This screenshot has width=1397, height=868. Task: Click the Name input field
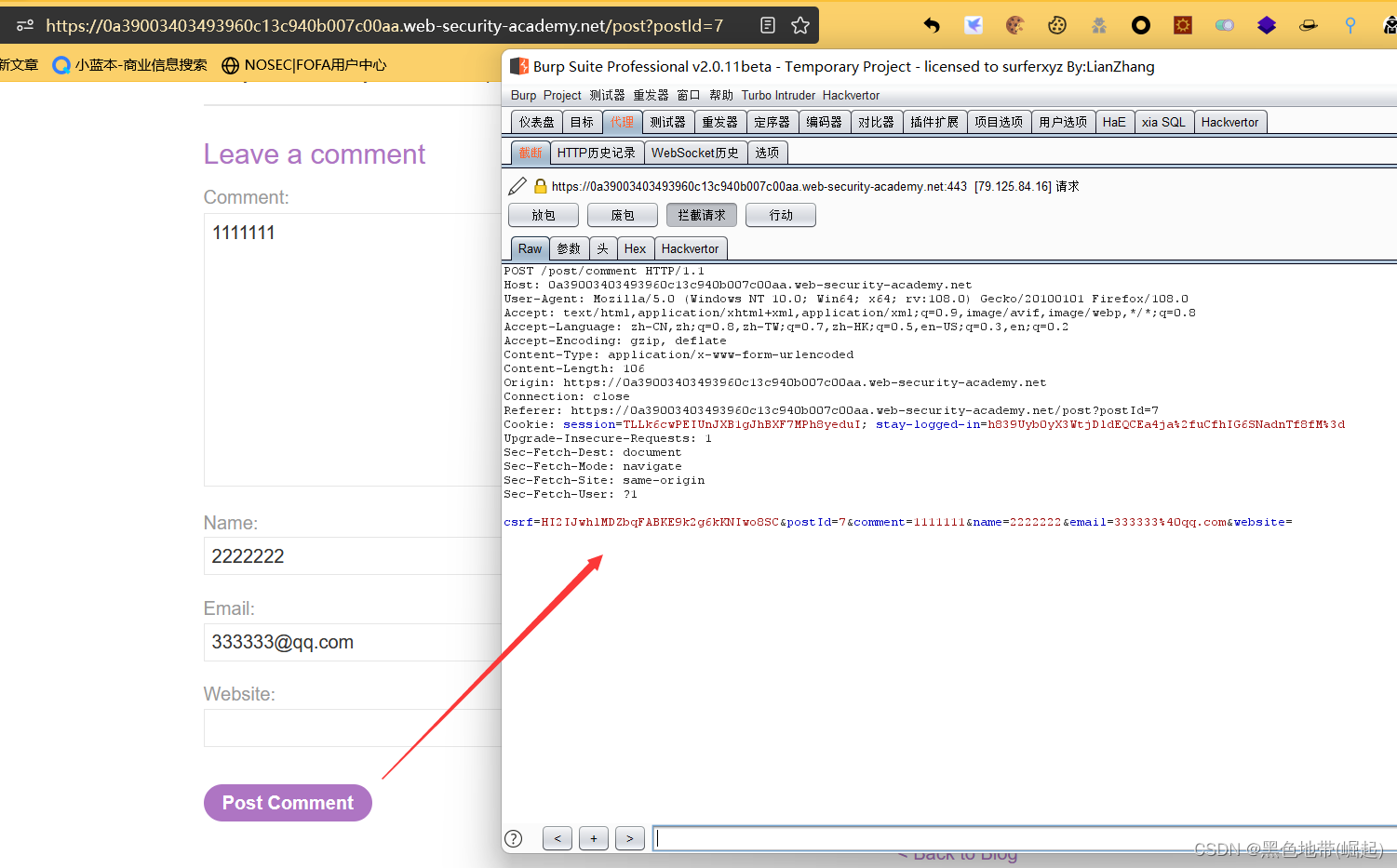(x=353, y=556)
